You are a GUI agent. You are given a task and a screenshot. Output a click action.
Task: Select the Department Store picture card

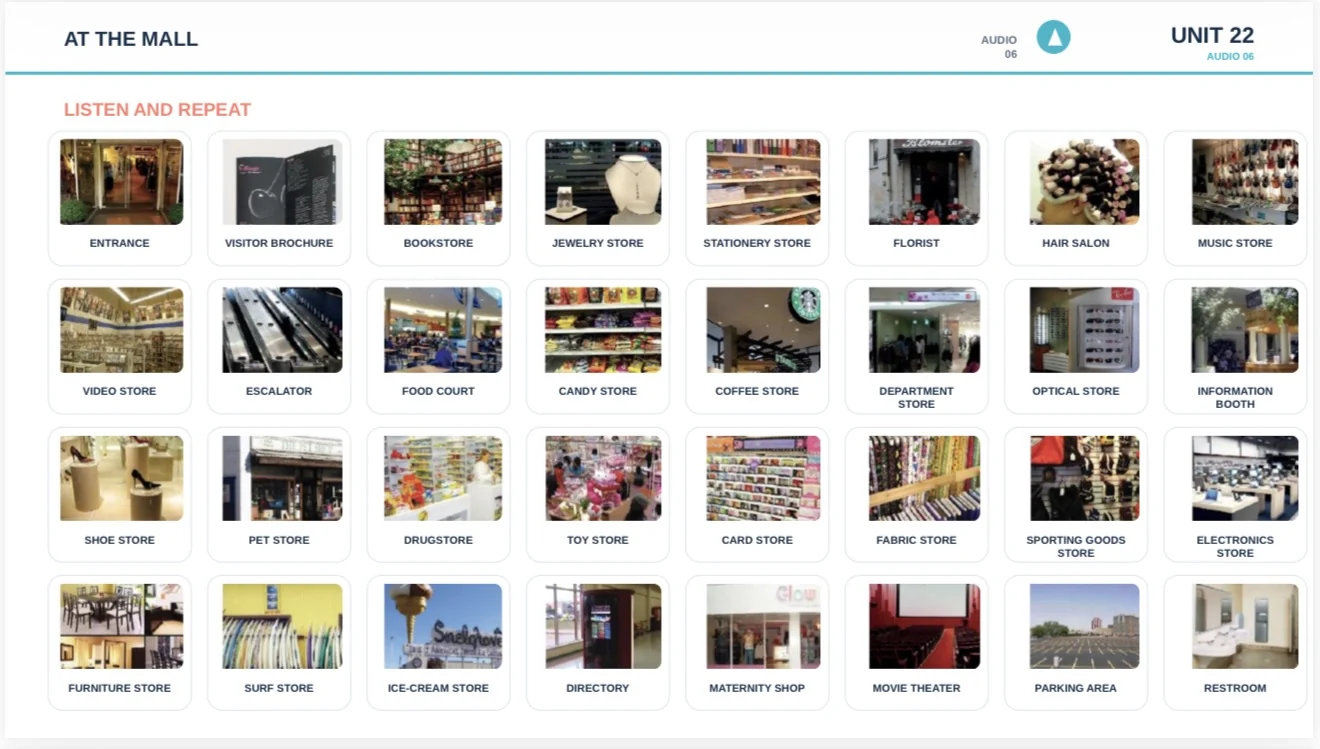point(916,346)
